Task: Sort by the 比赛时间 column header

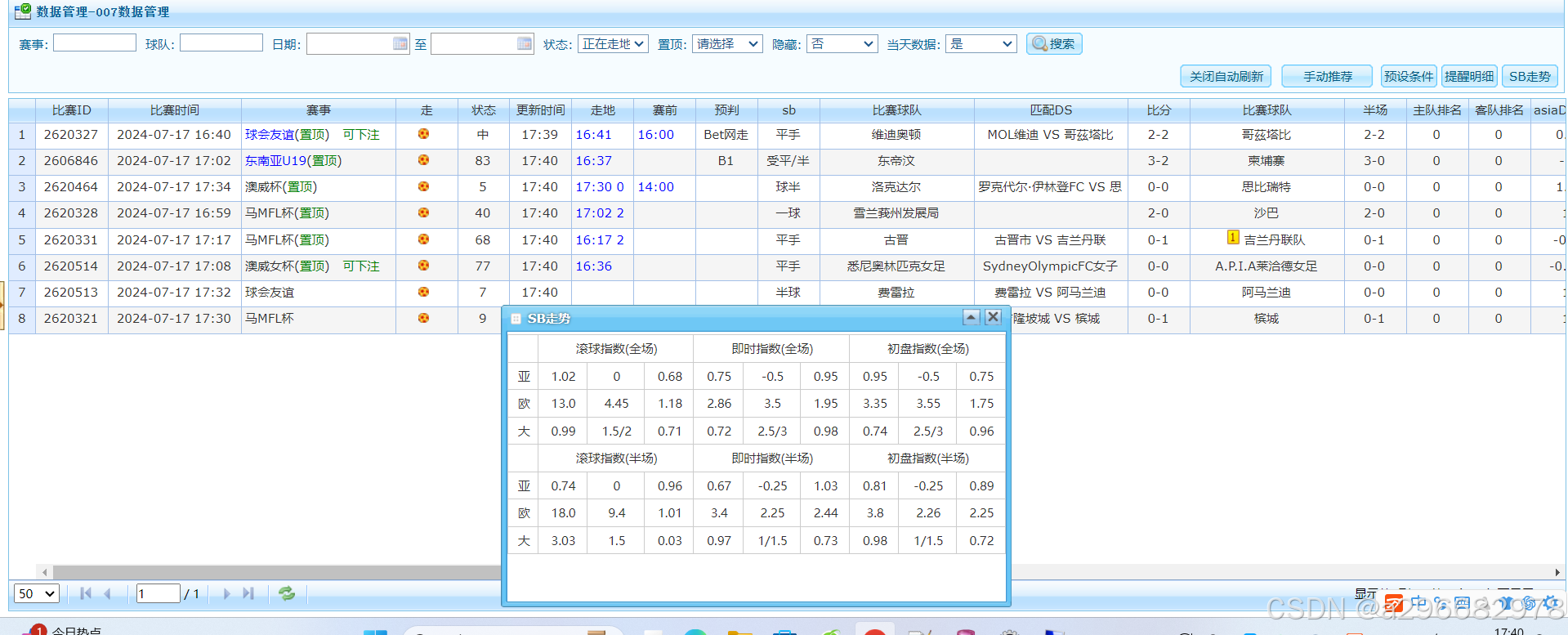Action: click(174, 110)
